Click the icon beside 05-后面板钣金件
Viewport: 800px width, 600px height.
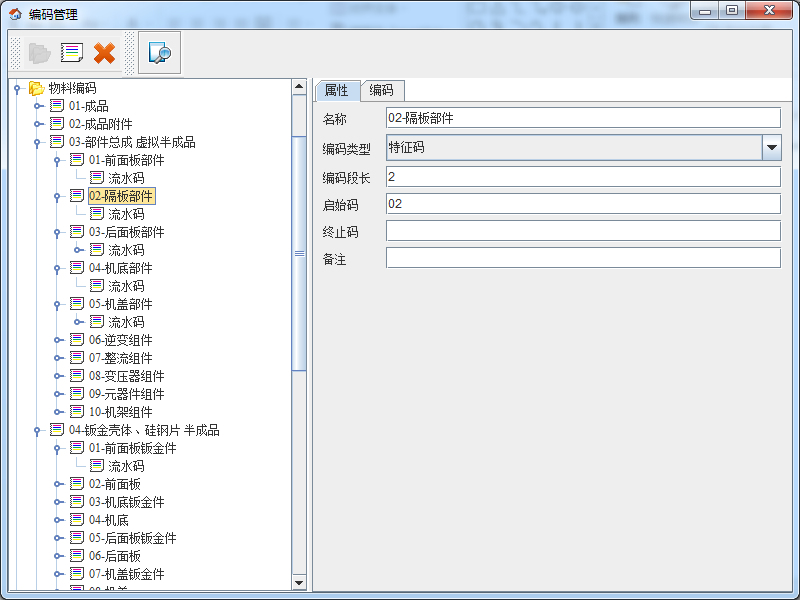[x=77, y=538]
